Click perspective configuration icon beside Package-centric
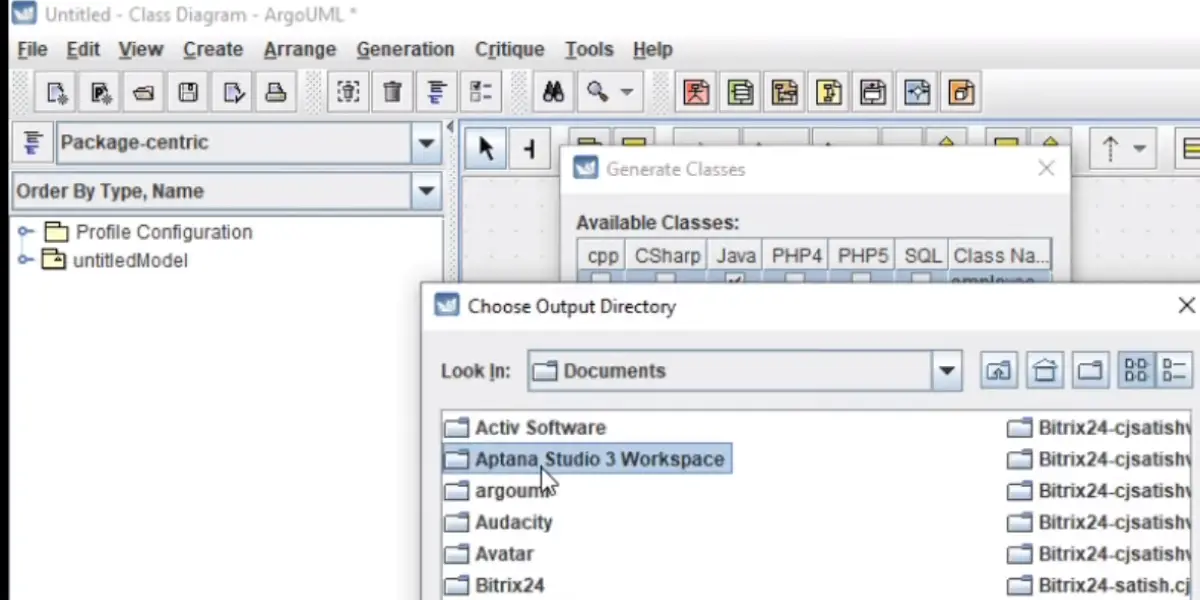 tap(32, 142)
